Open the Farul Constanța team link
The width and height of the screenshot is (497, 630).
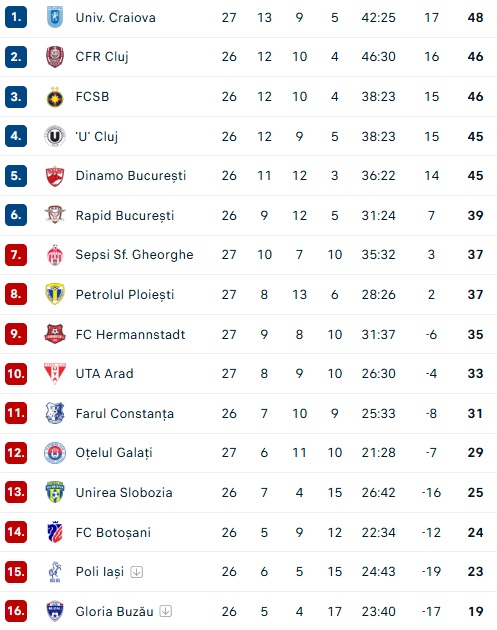(x=125, y=414)
